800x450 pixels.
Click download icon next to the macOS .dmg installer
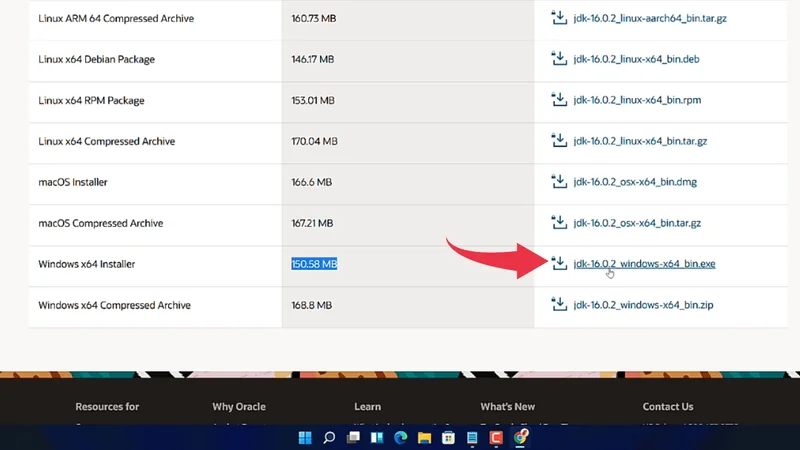pyautogui.click(x=559, y=182)
